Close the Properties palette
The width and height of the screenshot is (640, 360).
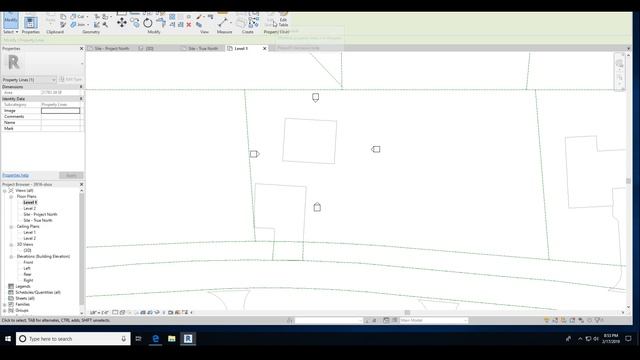[81, 49]
